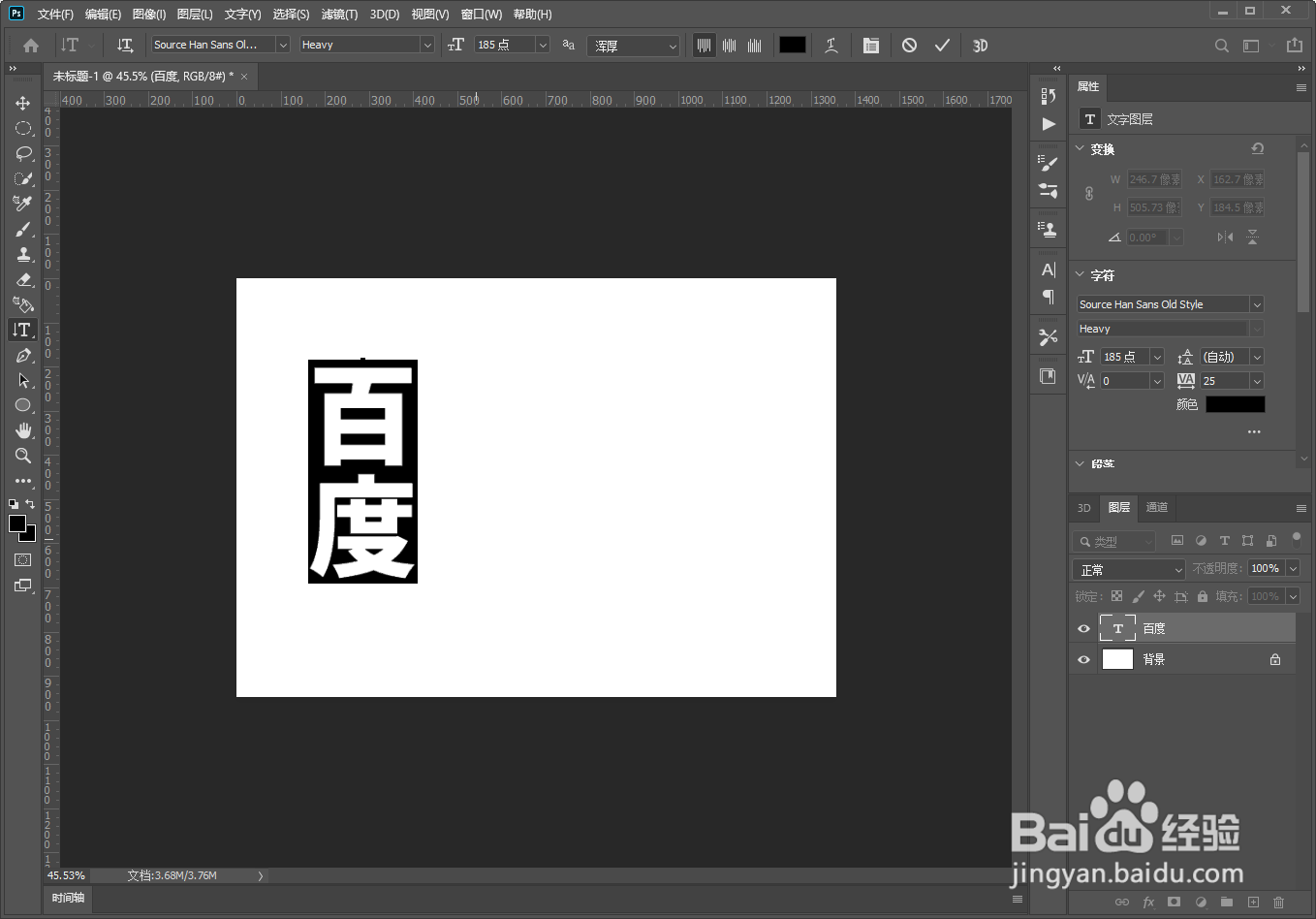
Task: Select the Ellipse shape tool
Action: [x=23, y=405]
